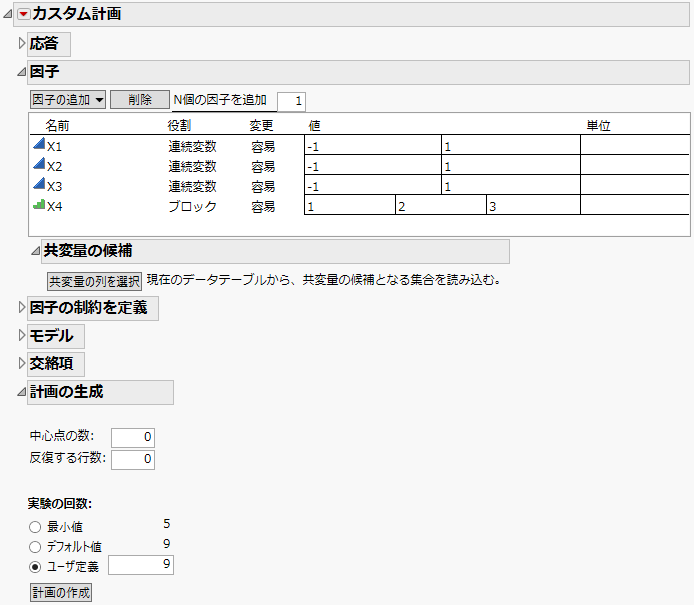The width and height of the screenshot is (694, 605).
Task: Click the blocking factor icon next to X4
Action: [x=39, y=204]
